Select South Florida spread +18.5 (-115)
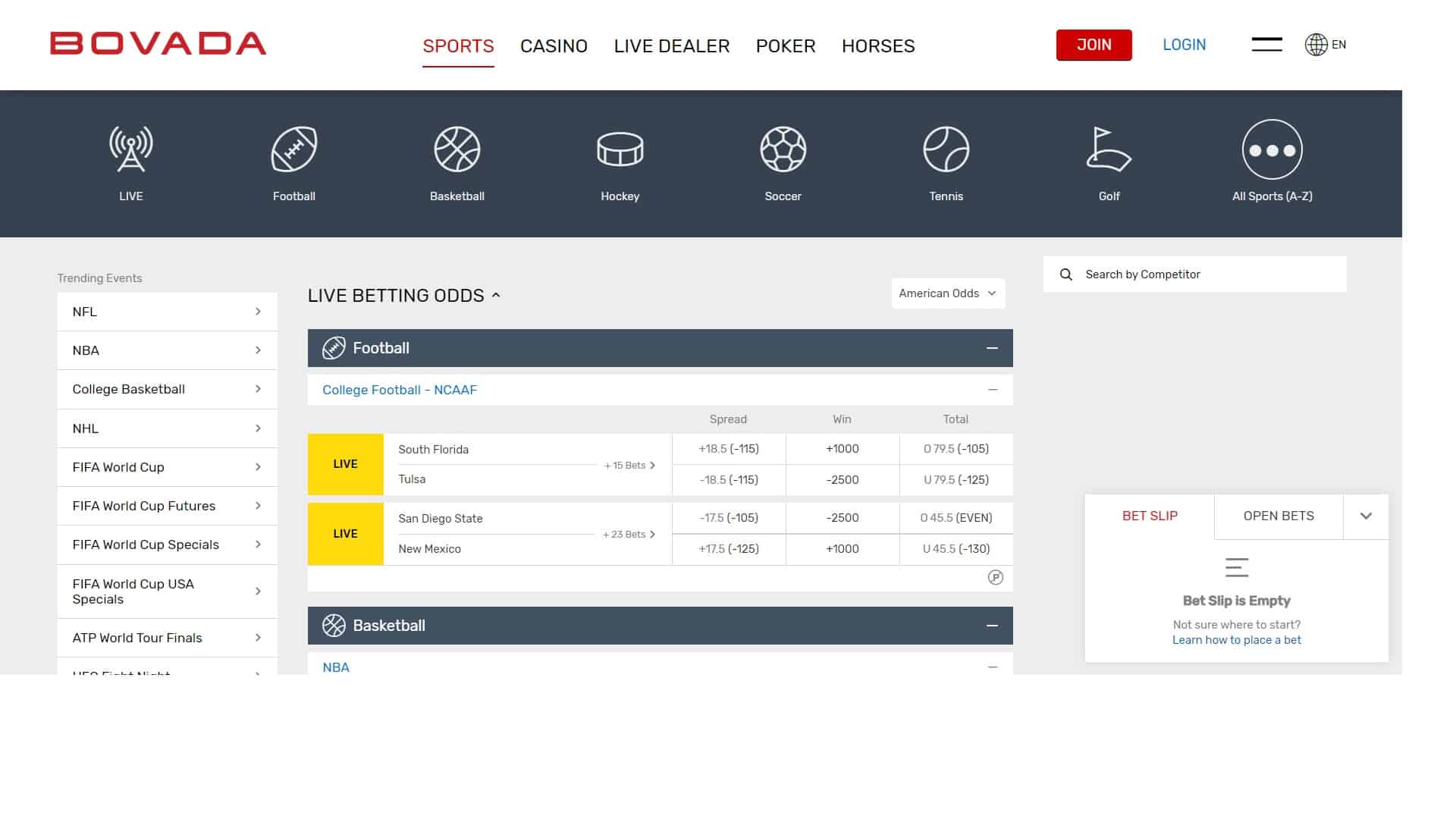 tap(729, 449)
